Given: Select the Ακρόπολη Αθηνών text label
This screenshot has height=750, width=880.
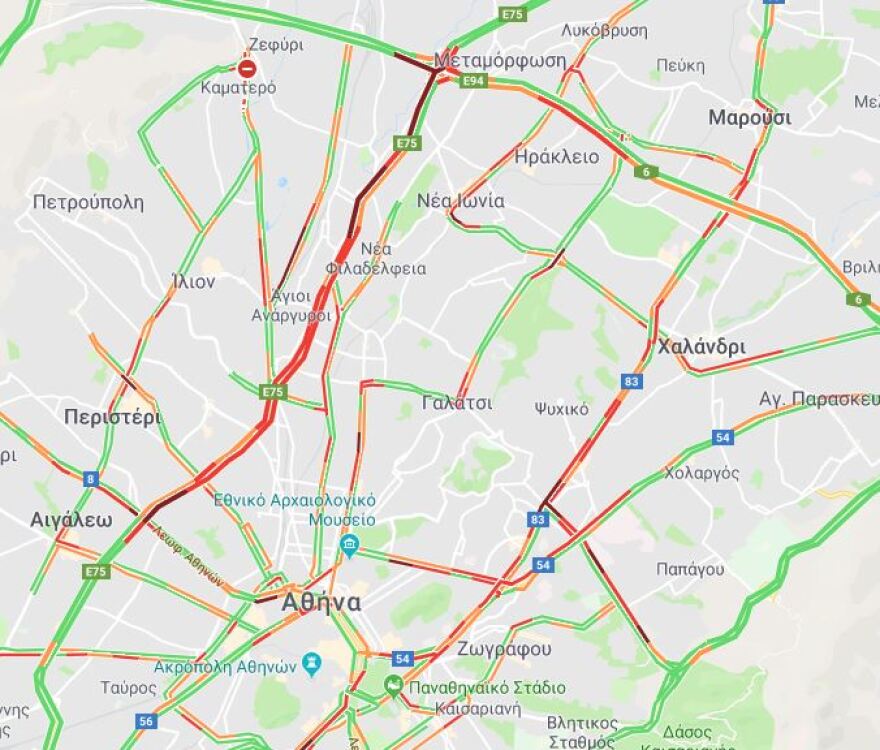Looking at the screenshot, I should click(x=225, y=667).
